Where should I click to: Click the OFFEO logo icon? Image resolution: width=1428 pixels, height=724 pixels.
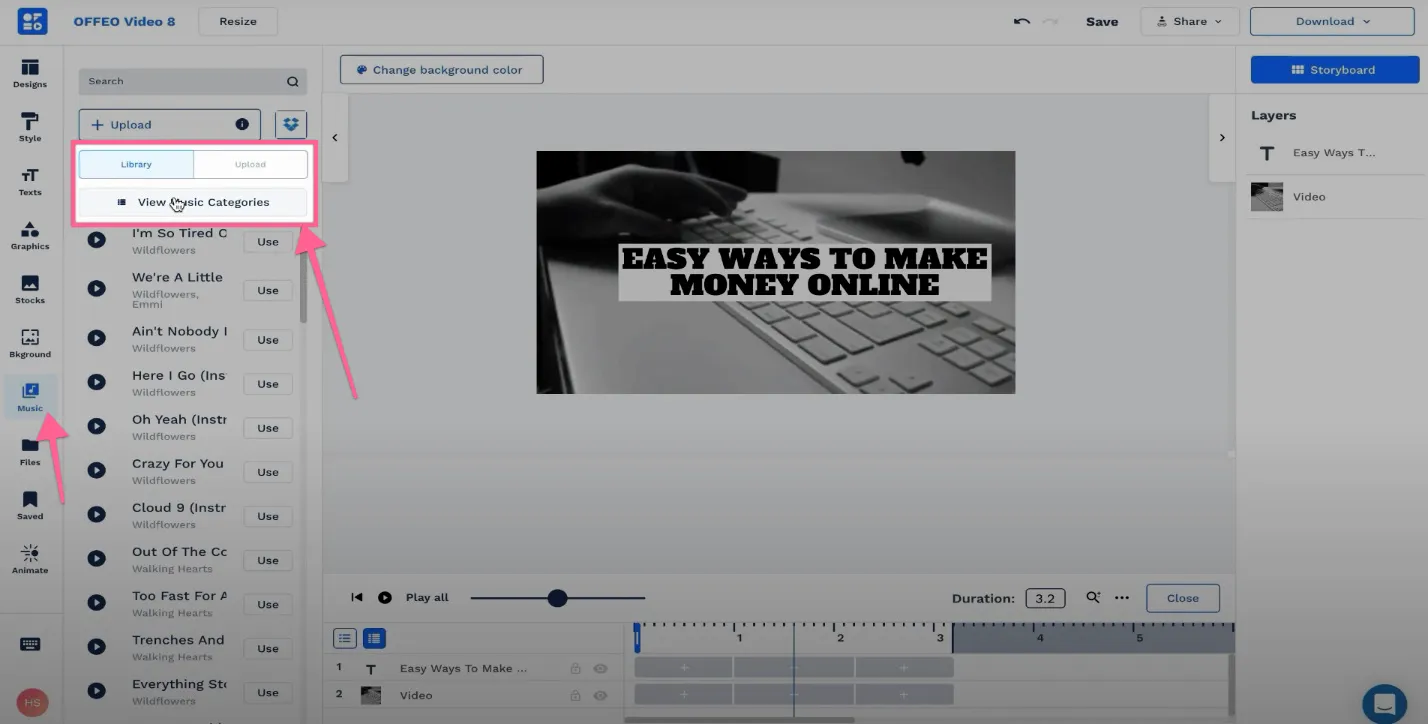(33, 21)
